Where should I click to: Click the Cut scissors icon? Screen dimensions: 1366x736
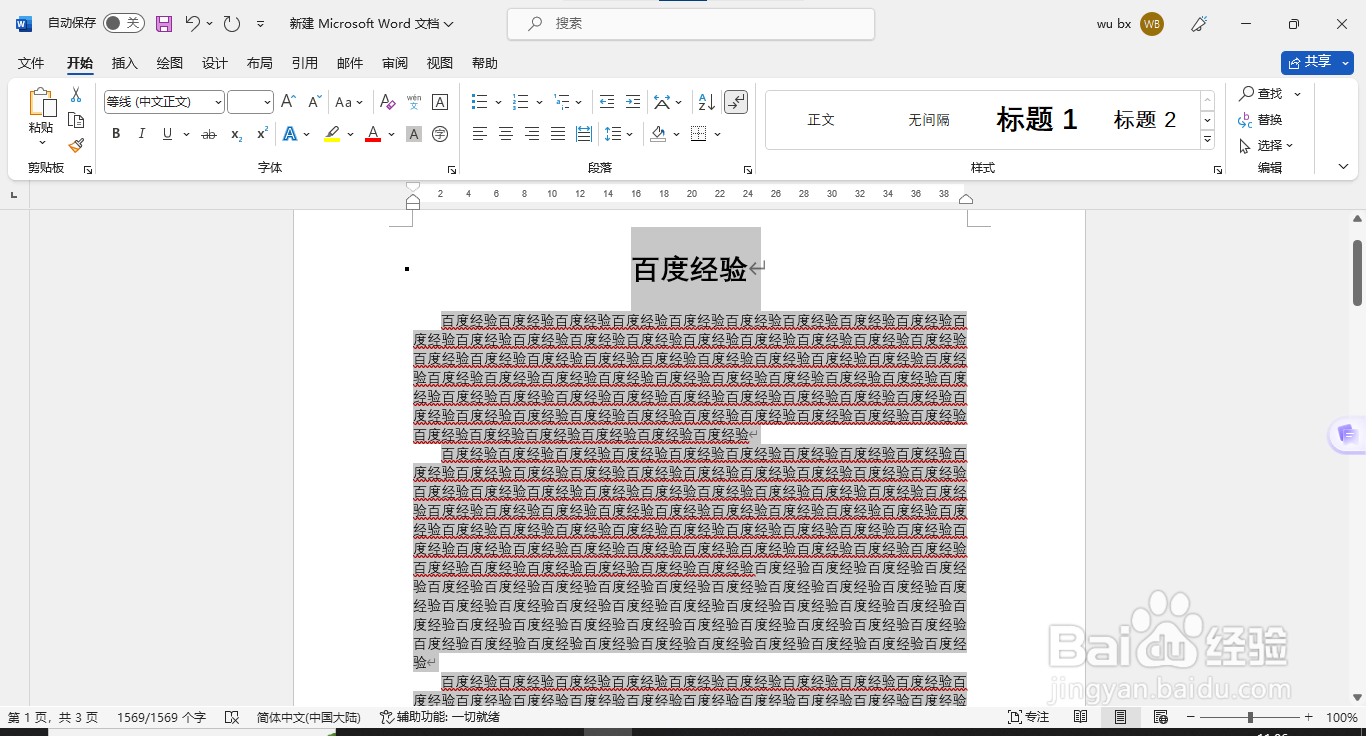(76, 95)
